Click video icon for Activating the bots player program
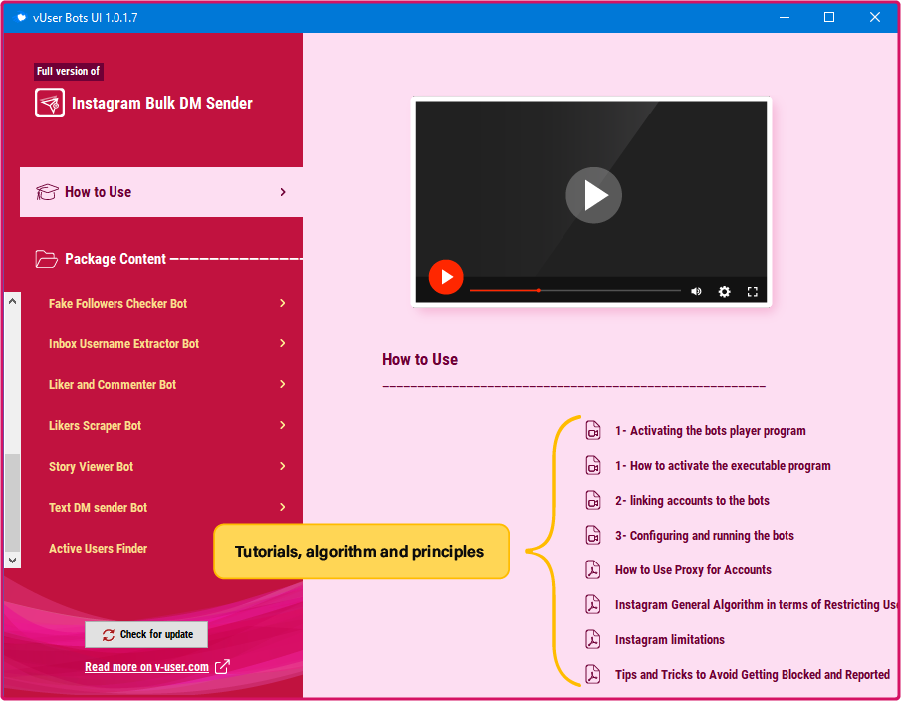The height and width of the screenshot is (701, 901). point(593,430)
